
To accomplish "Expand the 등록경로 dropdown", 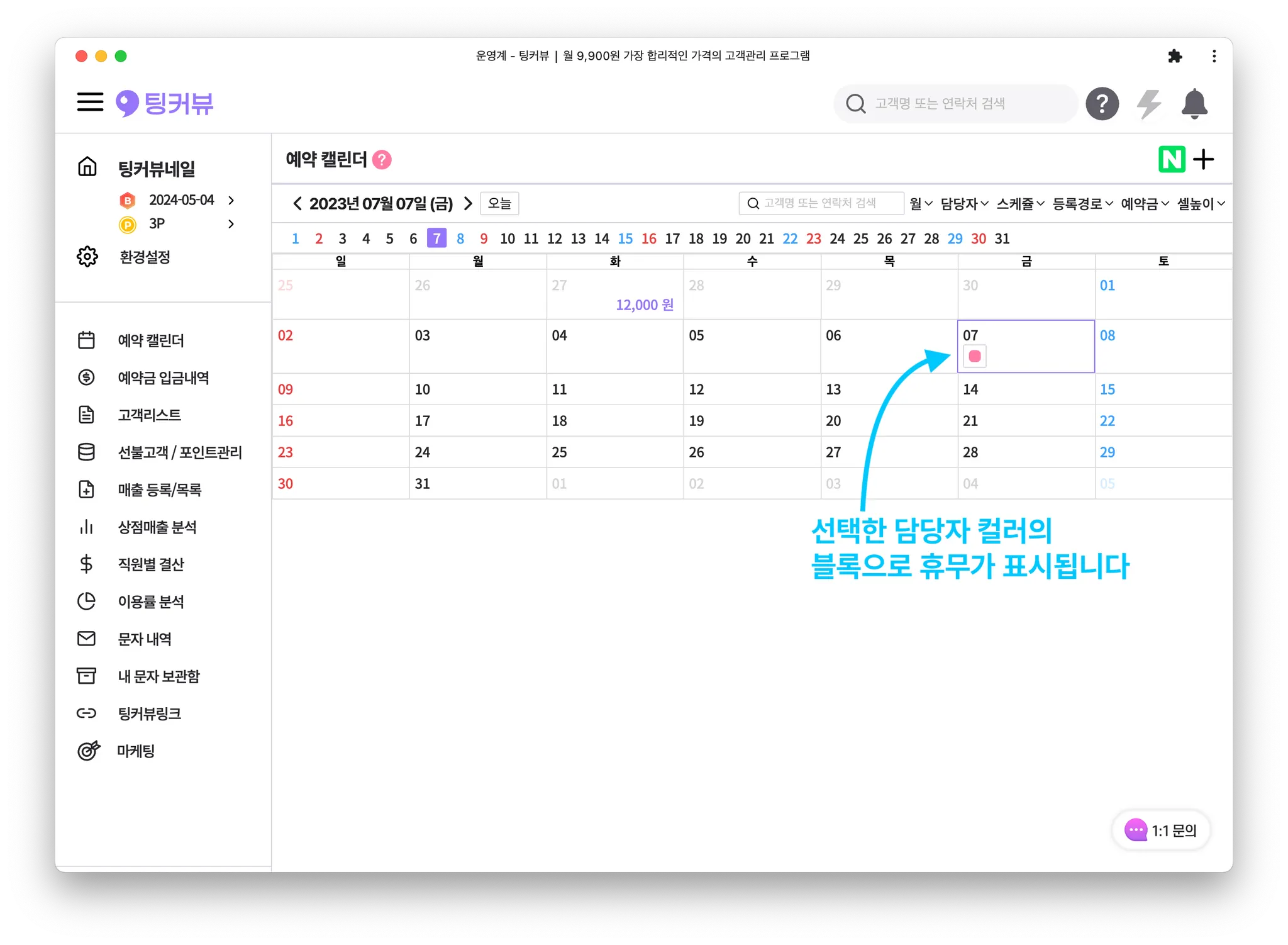I will pyautogui.click(x=1082, y=204).
